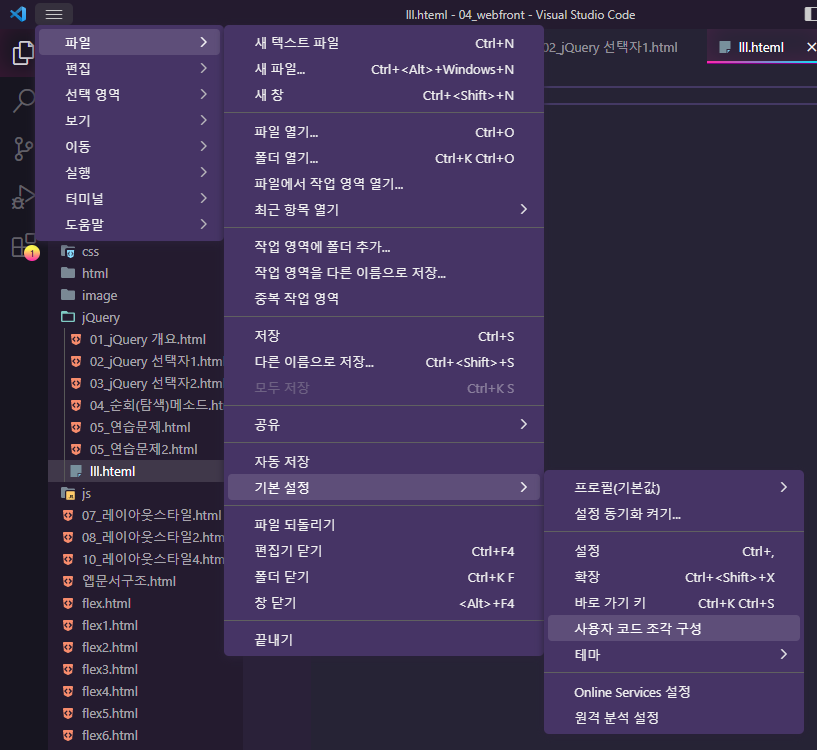
Task: Choose 설정 동기화 켜기...
Action: [674, 514]
